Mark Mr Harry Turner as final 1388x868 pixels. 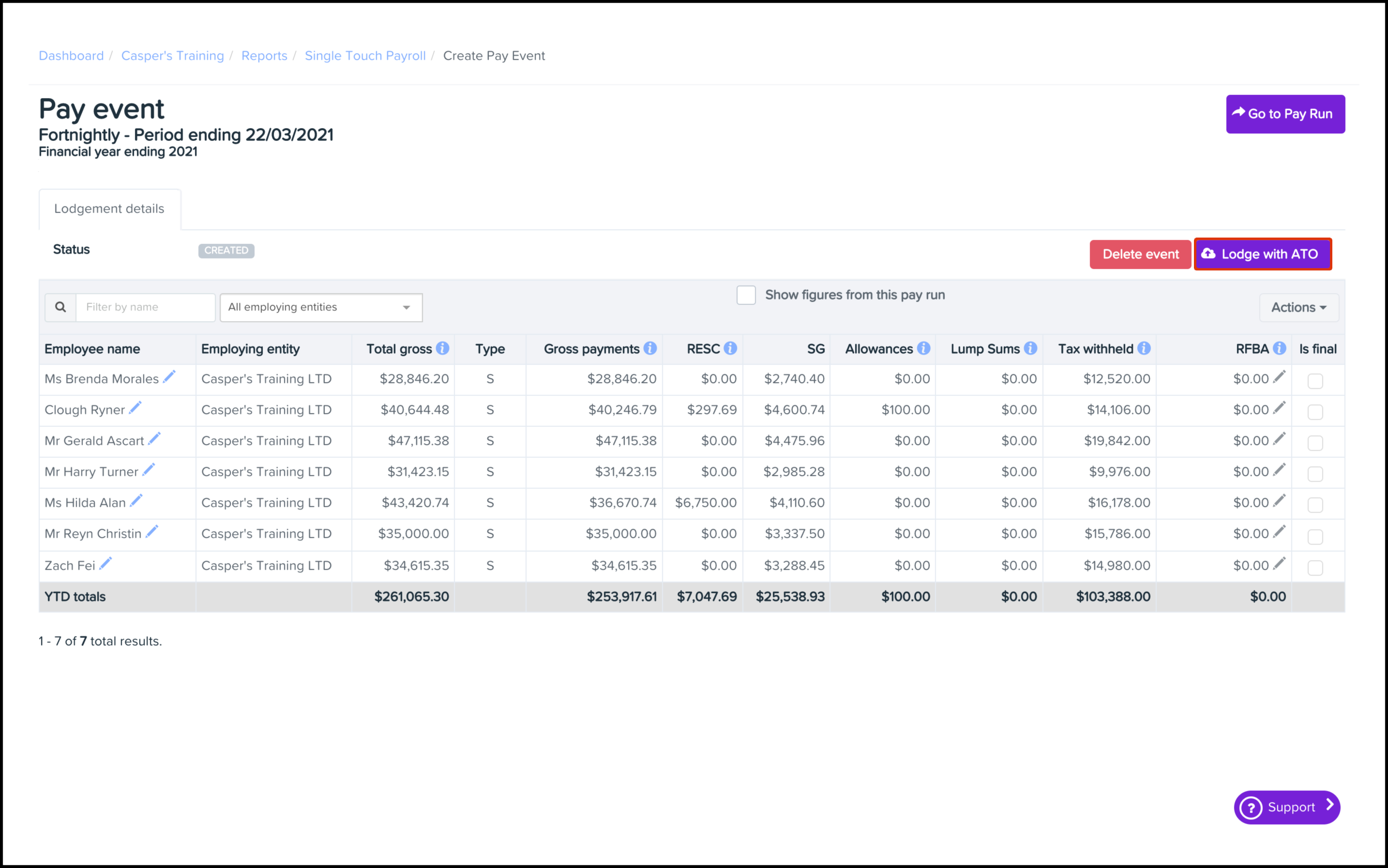pyautogui.click(x=1315, y=474)
